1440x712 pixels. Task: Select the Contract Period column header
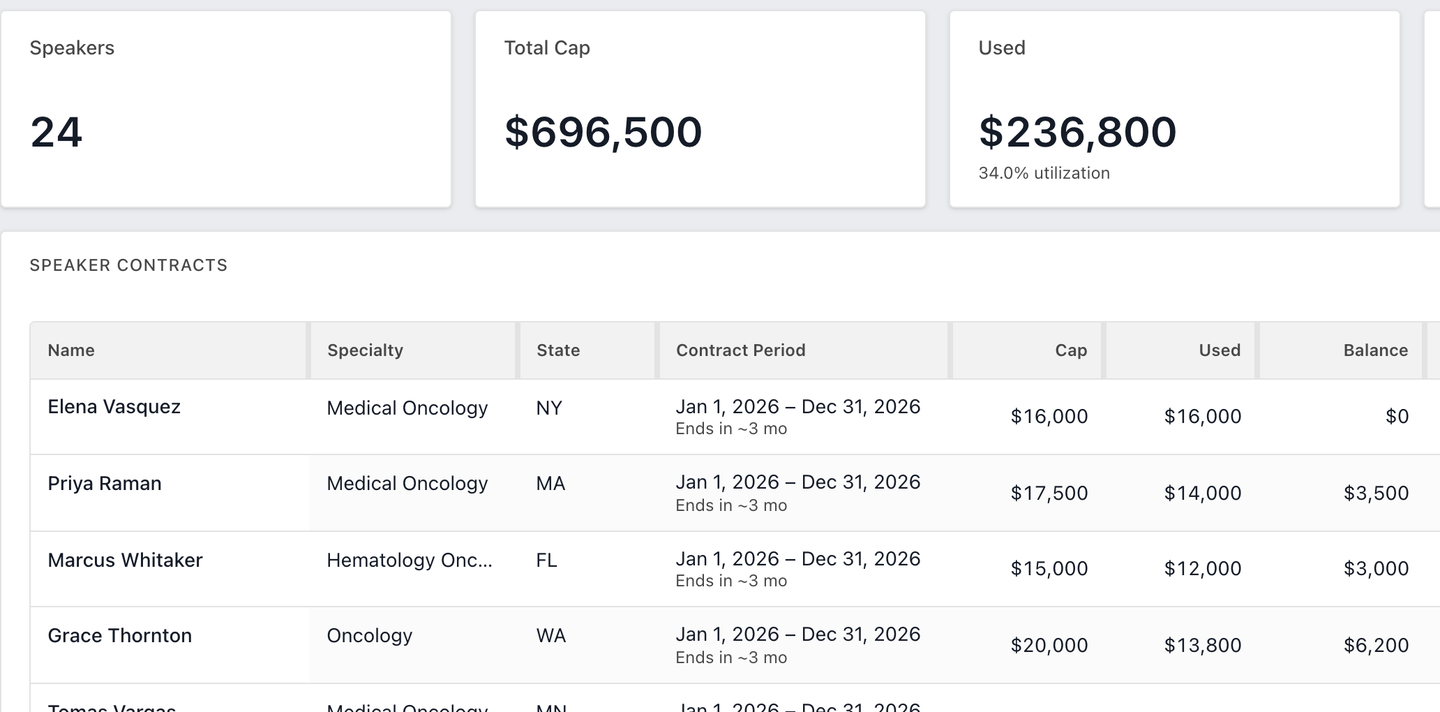click(x=804, y=350)
